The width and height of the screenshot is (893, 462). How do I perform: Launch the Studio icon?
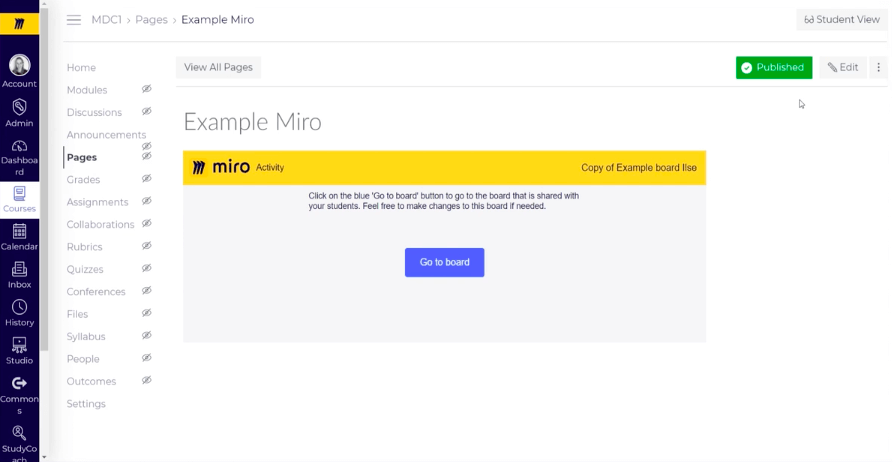point(19,345)
